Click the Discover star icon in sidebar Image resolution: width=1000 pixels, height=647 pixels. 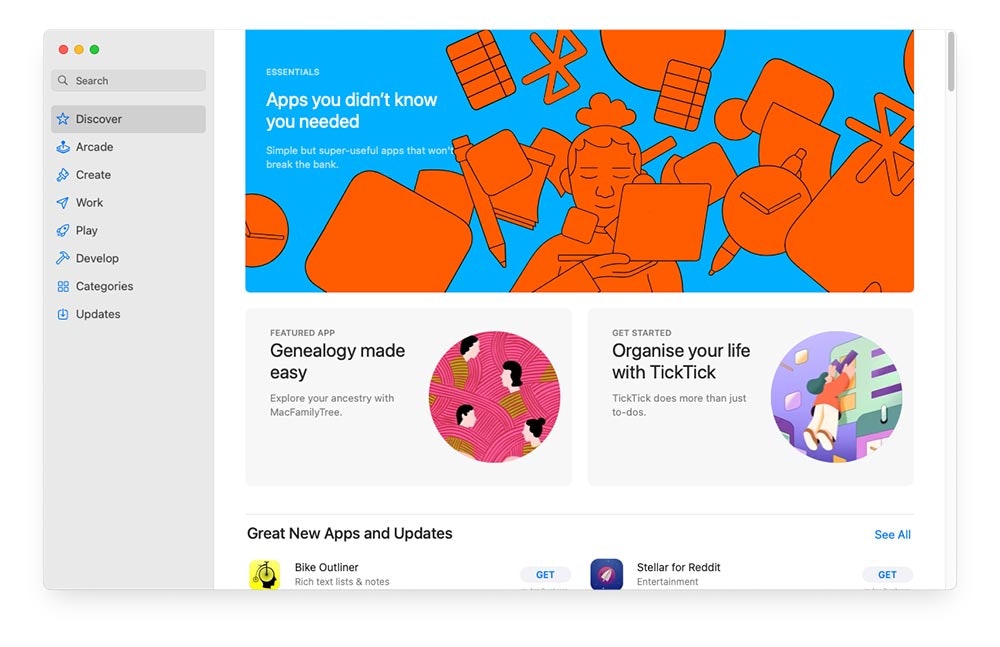(x=62, y=119)
